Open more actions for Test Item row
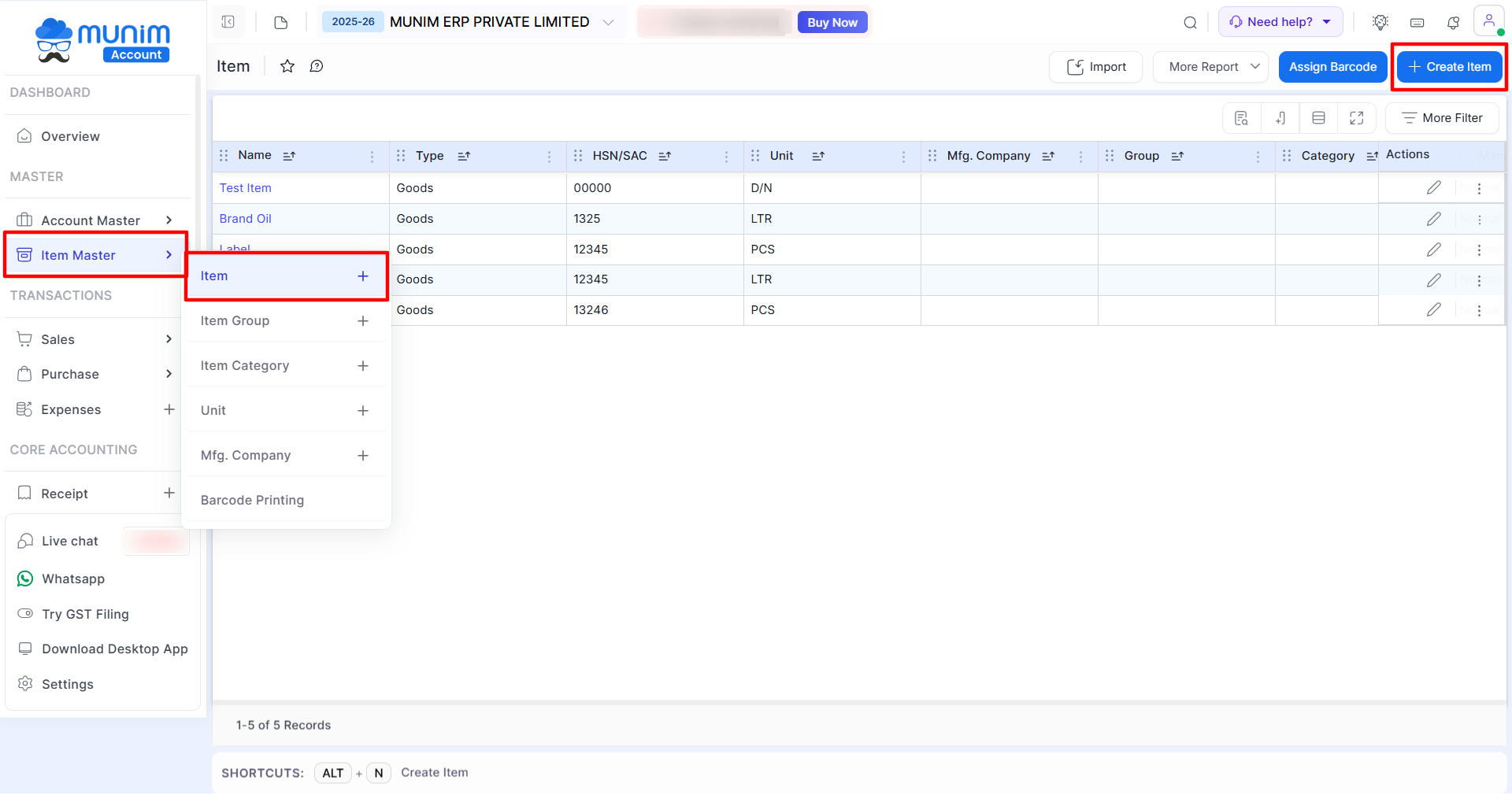Image resolution: width=1512 pixels, height=795 pixels. click(x=1479, y=189)
